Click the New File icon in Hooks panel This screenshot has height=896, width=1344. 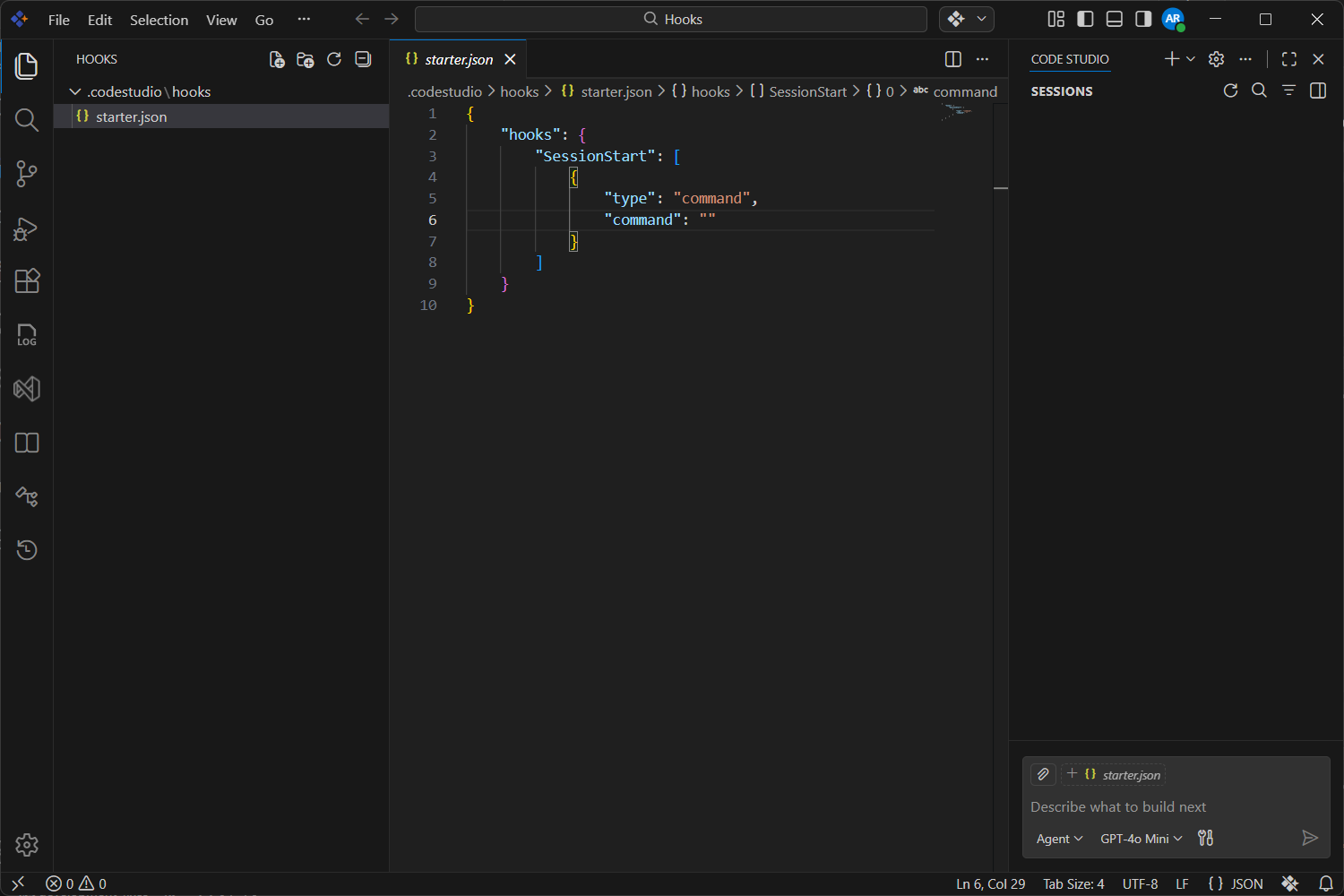tap(276, 59)
